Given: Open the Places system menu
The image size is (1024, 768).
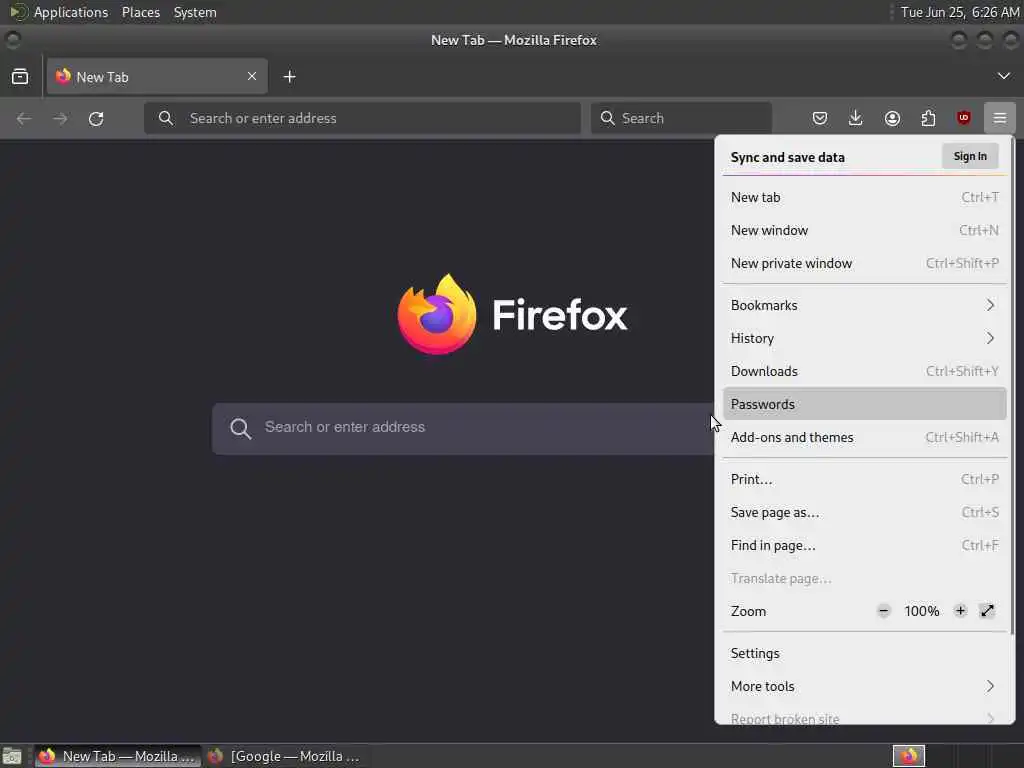Looking at the screenshot, I should [141, 12].
